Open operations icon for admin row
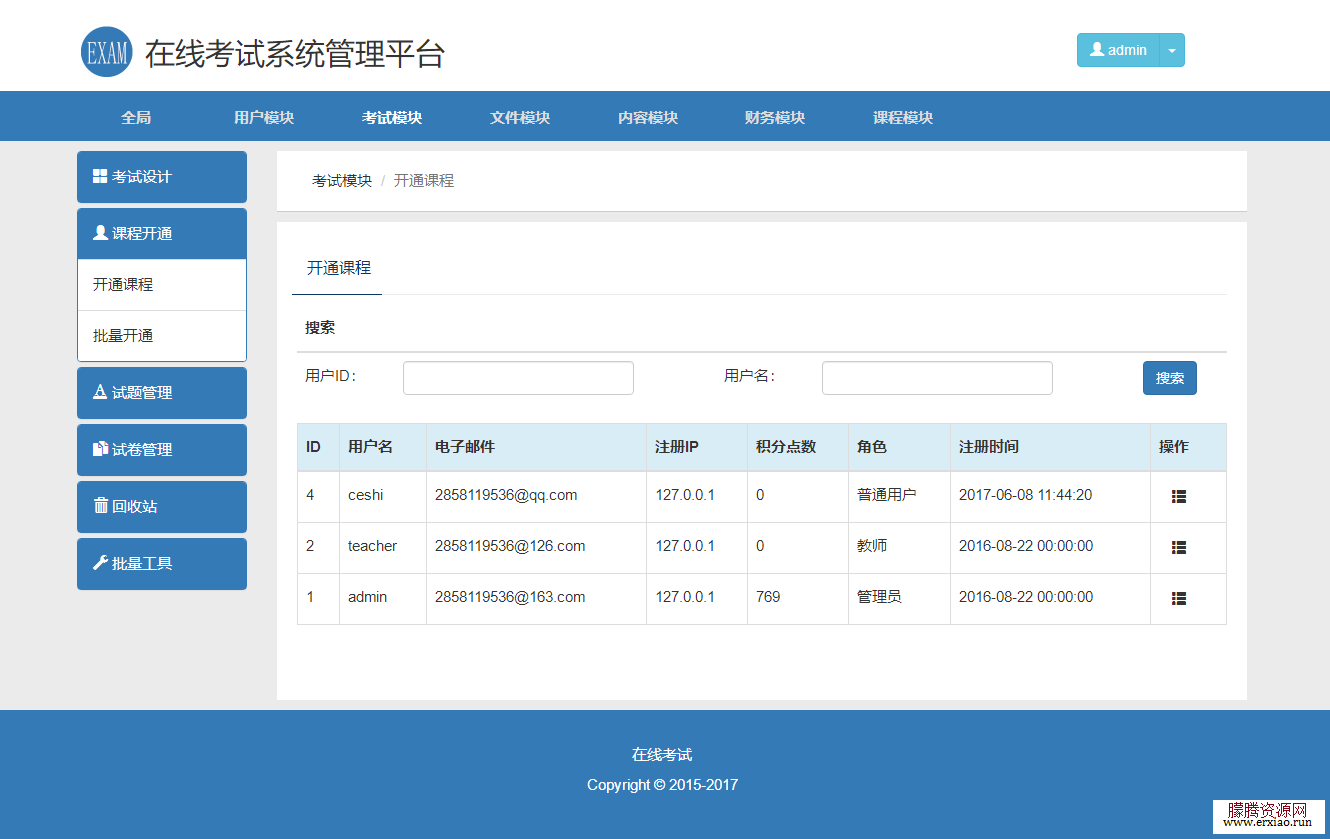 (1179, 598)
